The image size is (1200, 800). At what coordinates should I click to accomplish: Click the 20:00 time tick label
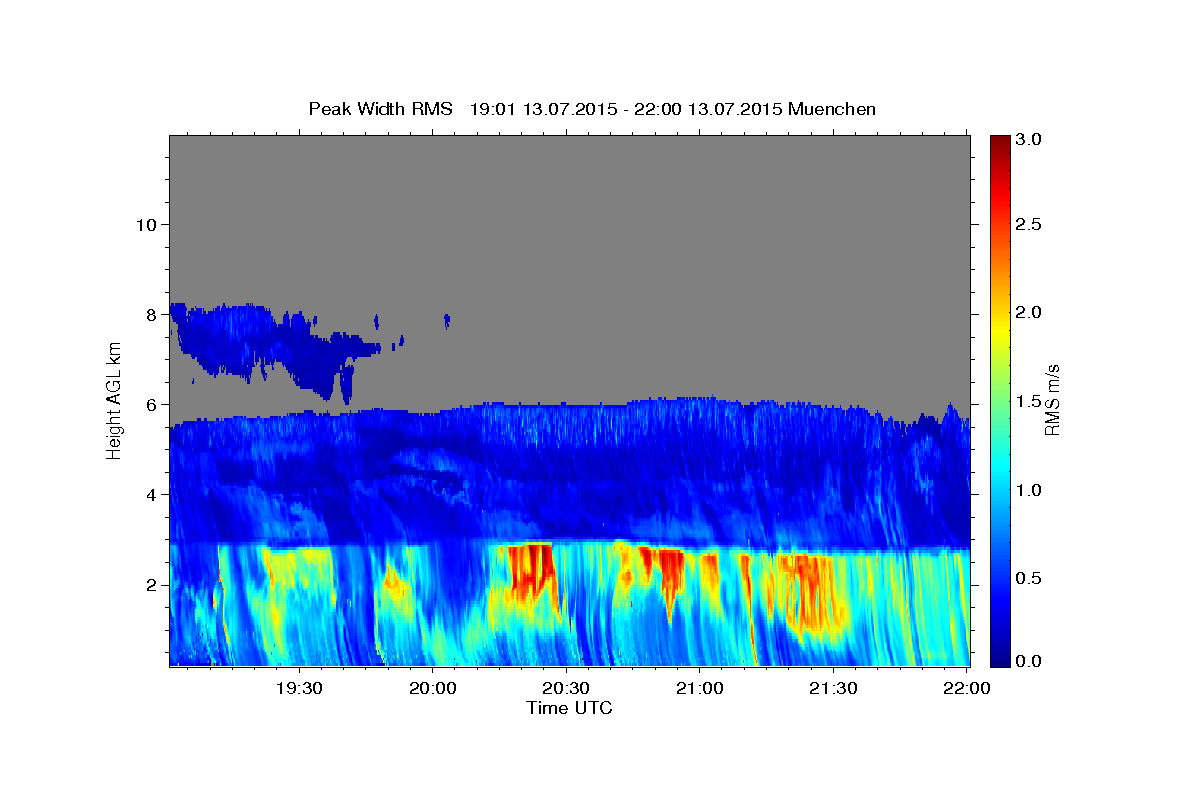433,688
